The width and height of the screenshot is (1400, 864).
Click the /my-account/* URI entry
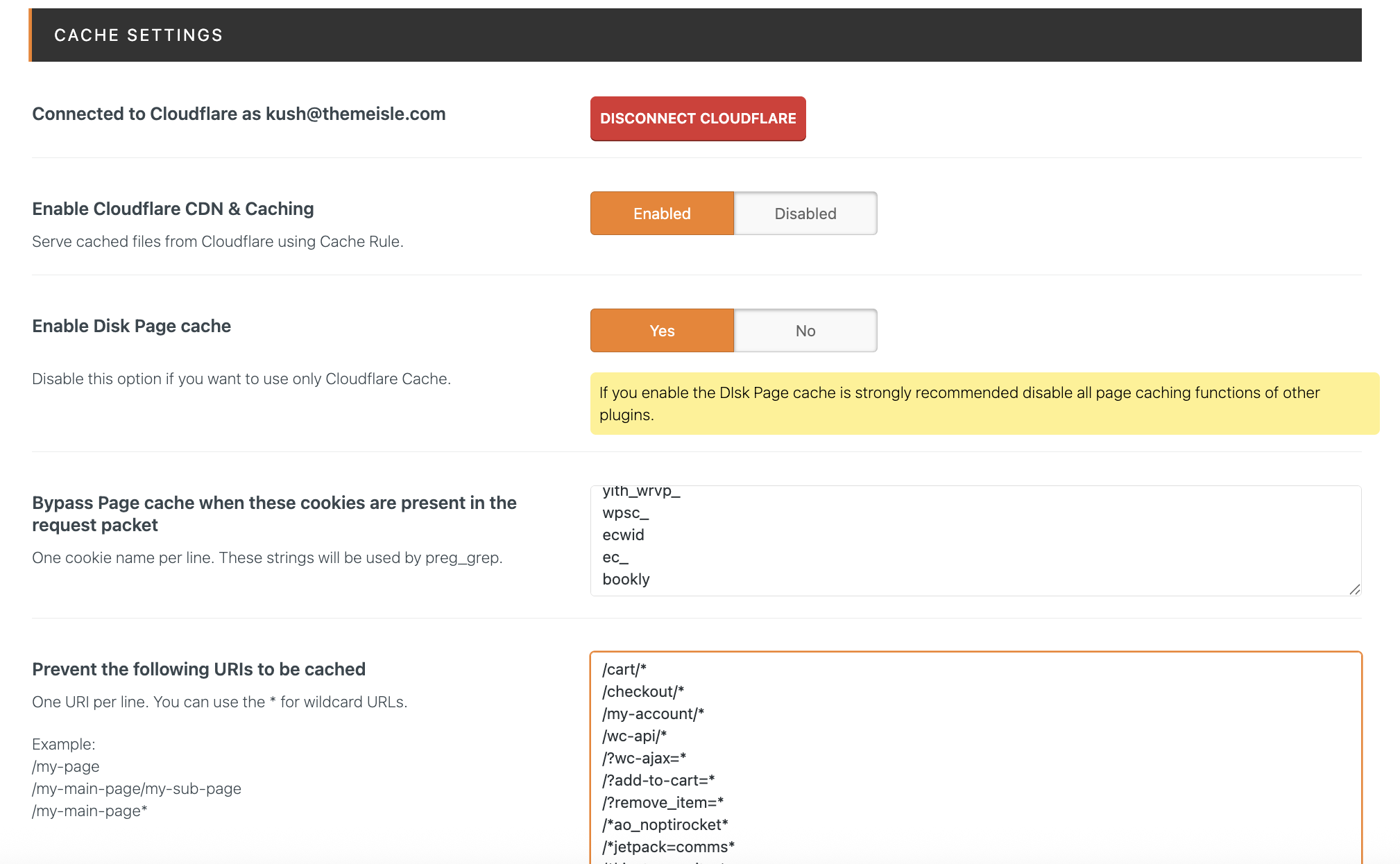pos(653,714)
